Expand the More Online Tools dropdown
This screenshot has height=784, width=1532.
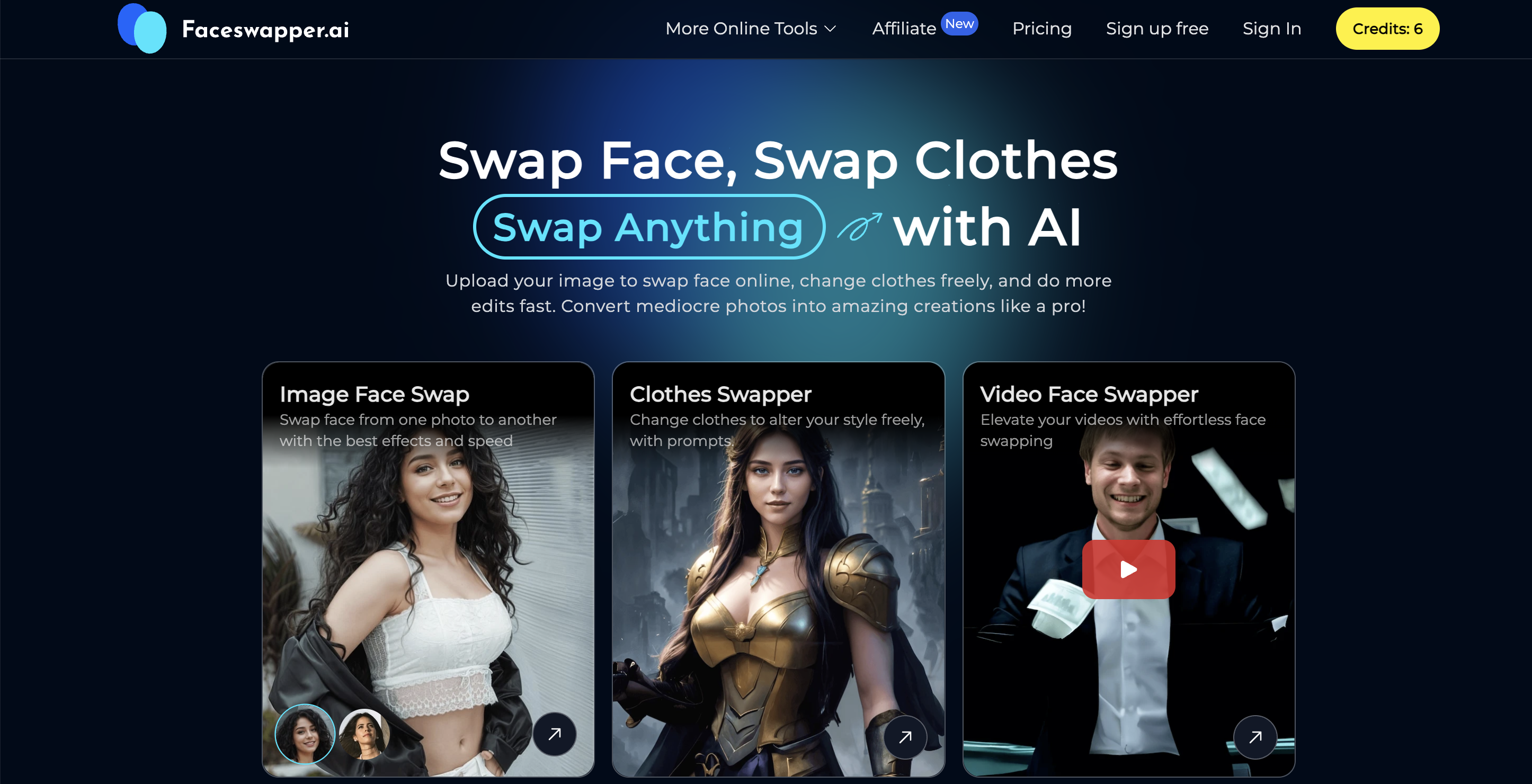pos(749,28)
